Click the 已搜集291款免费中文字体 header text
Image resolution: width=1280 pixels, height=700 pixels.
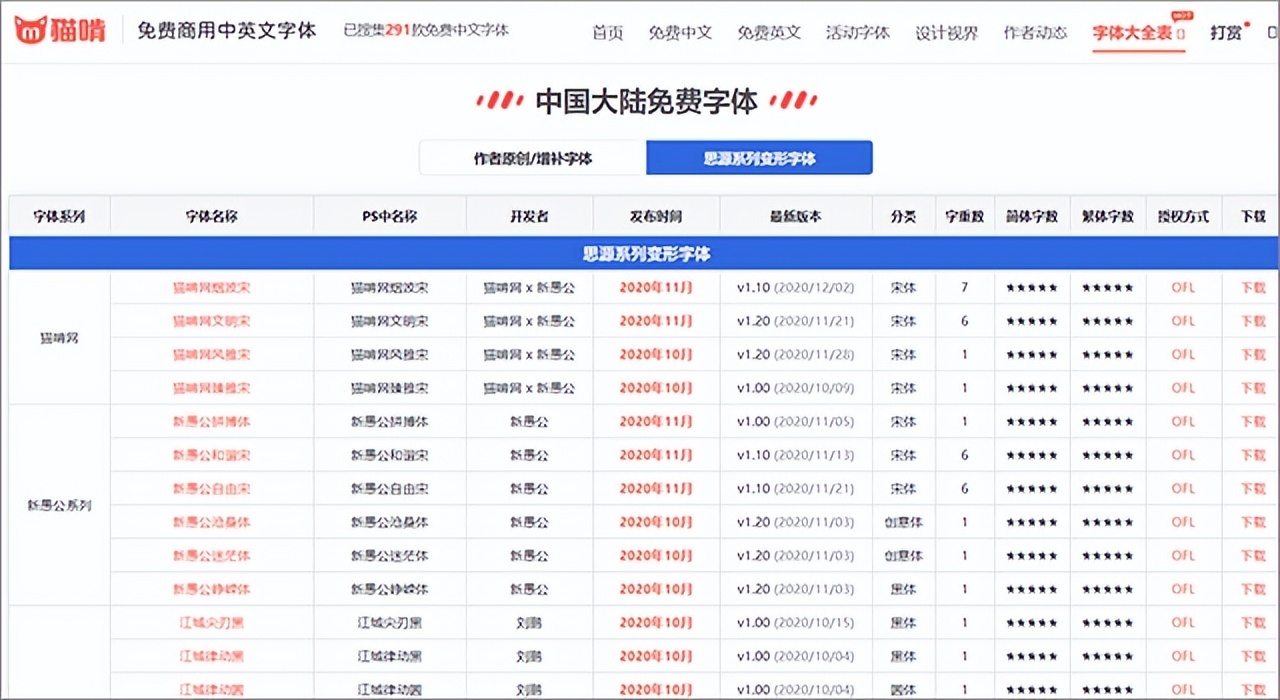426,30
